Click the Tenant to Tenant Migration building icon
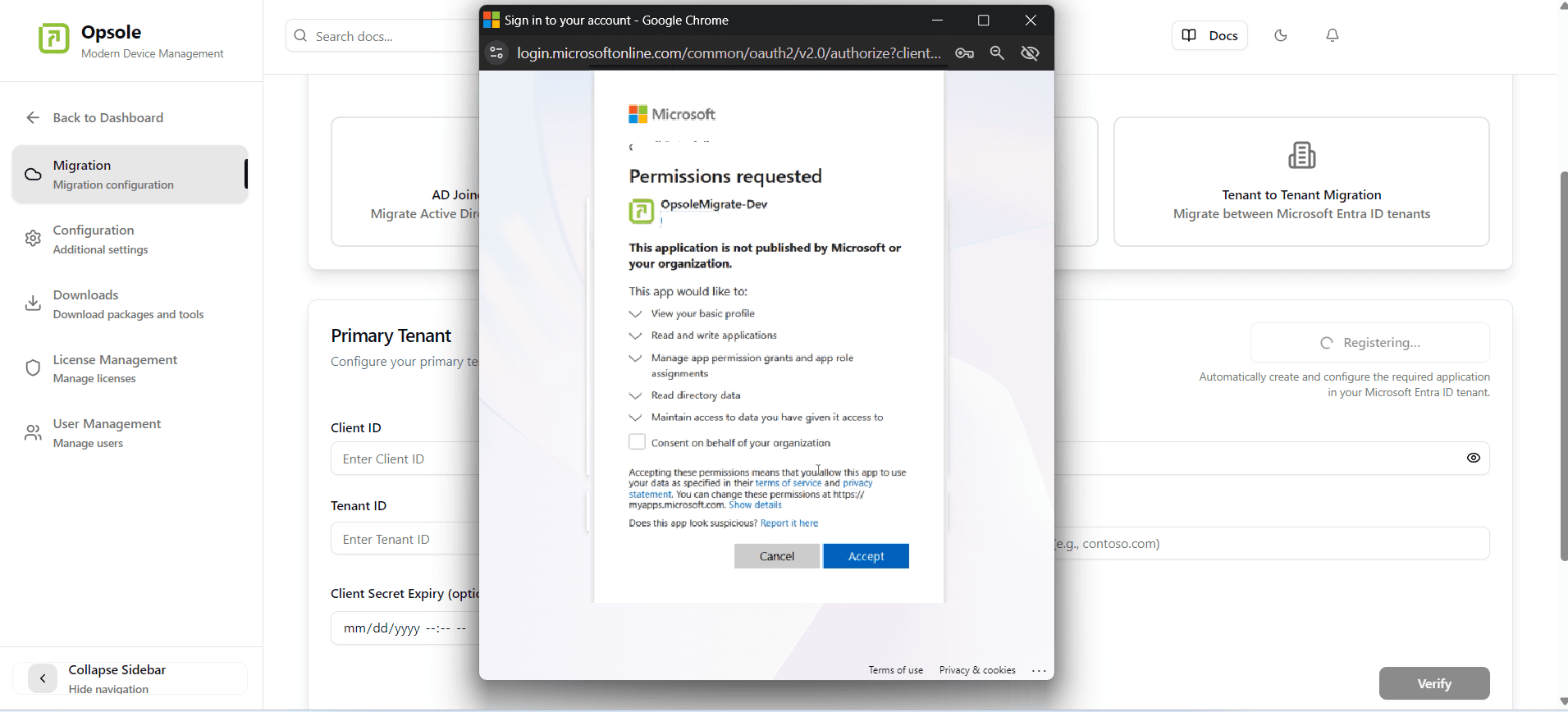The height and width of the screenshot is (712, 1568). click(x=1302, y=155)
